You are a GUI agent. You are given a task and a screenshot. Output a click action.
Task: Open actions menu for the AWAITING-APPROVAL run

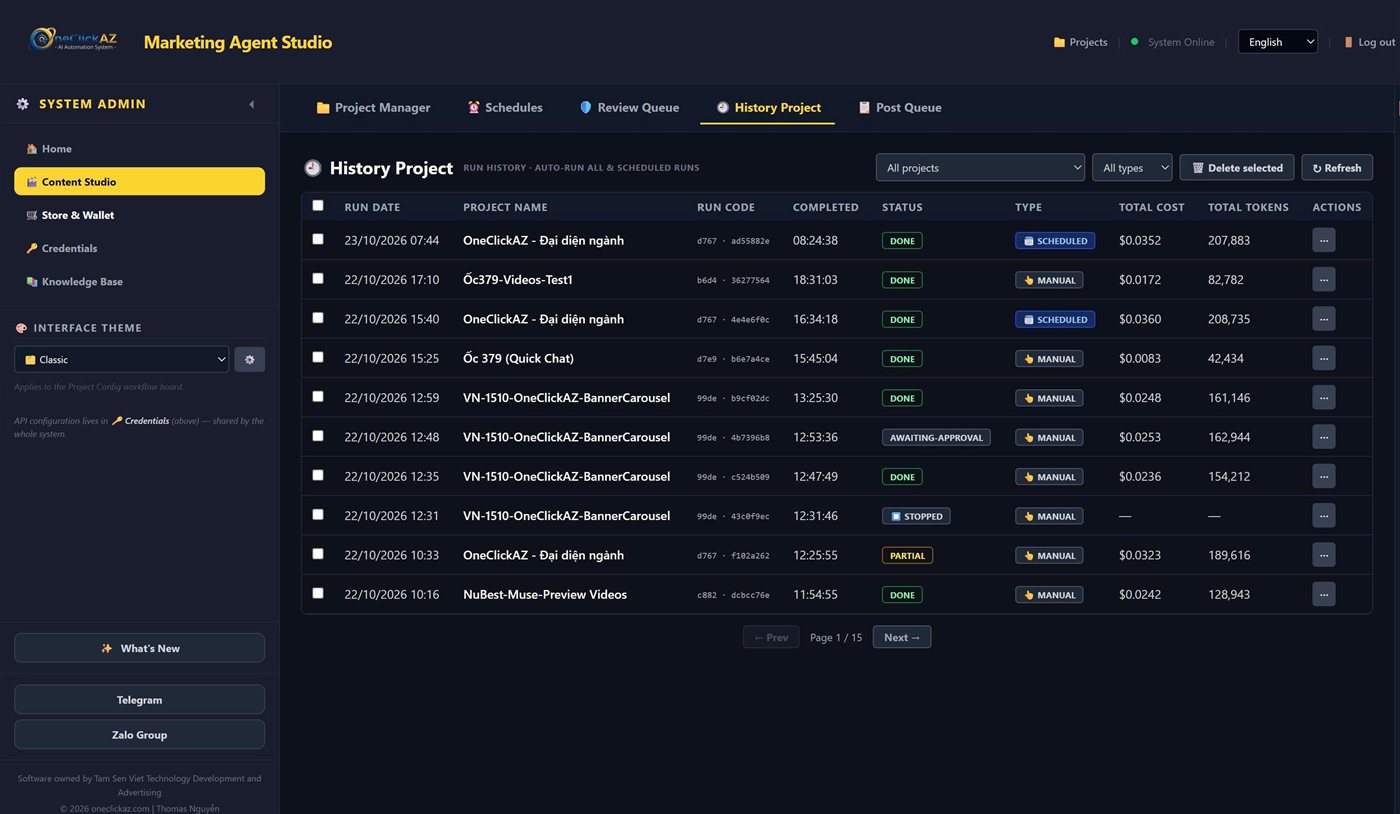click(1324, 438)
